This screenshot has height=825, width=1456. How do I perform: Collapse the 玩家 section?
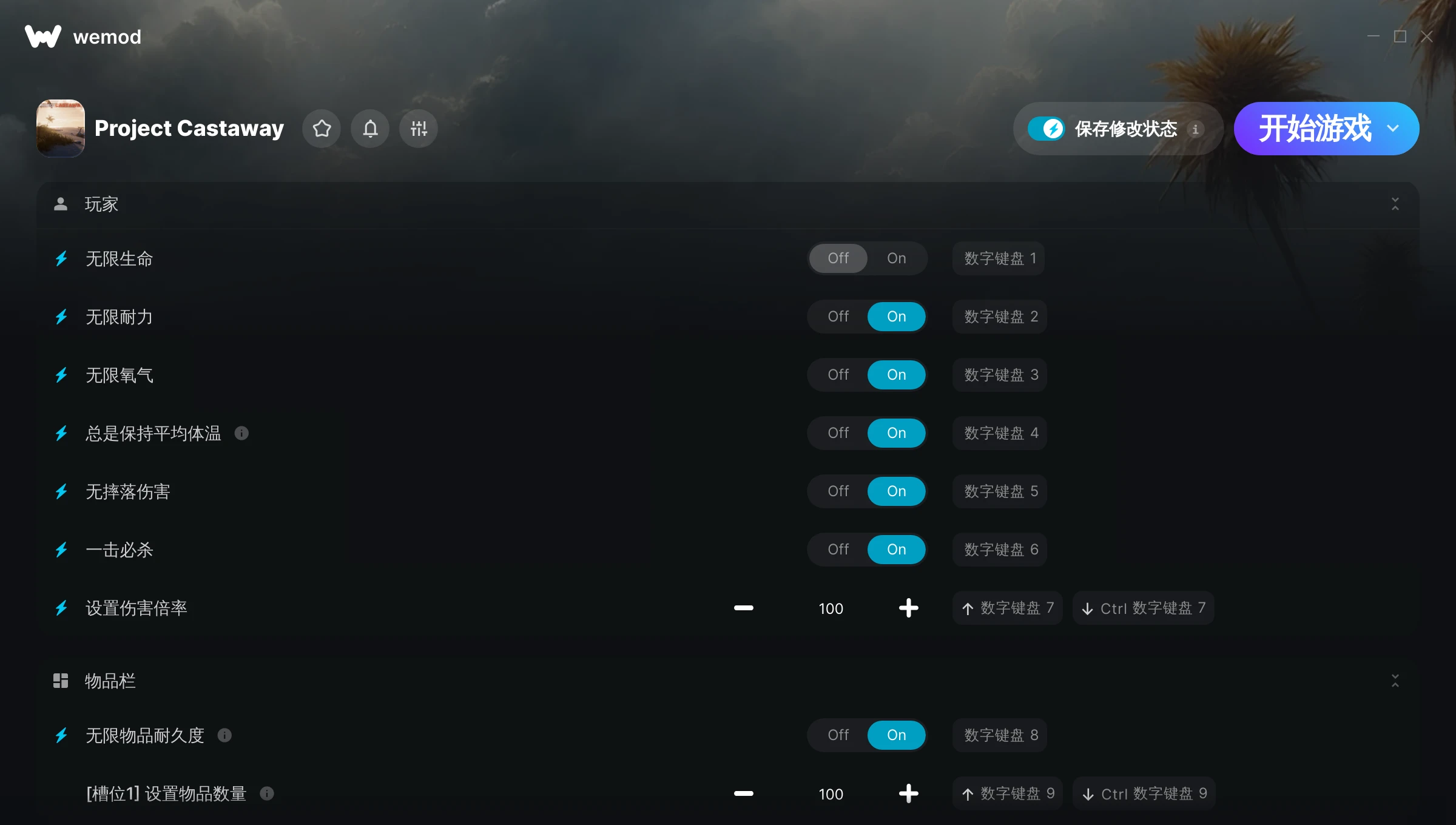[x=1395, y=204]
